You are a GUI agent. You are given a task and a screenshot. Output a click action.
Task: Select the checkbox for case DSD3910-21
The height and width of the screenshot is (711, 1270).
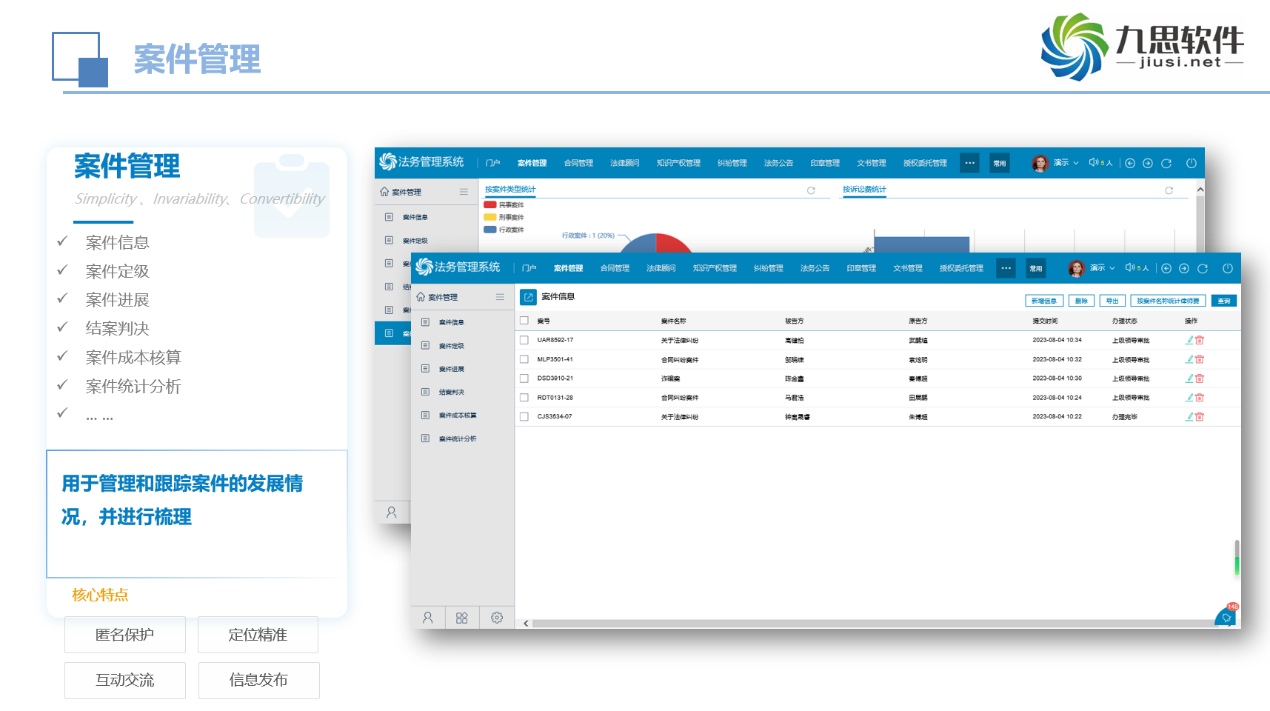click(x=524, y=378)
